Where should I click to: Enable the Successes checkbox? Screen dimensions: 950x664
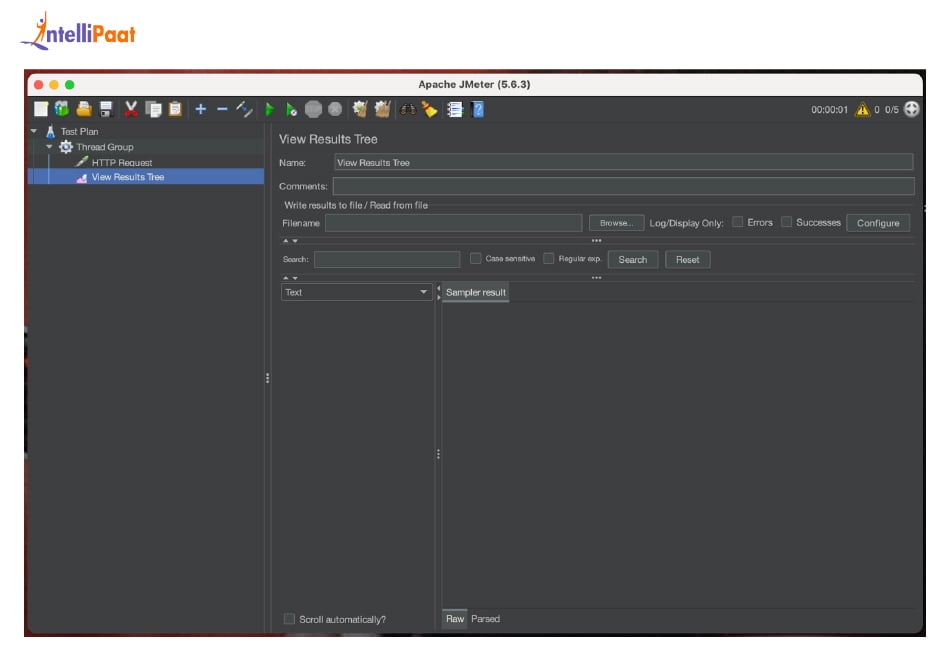[786, 222]
